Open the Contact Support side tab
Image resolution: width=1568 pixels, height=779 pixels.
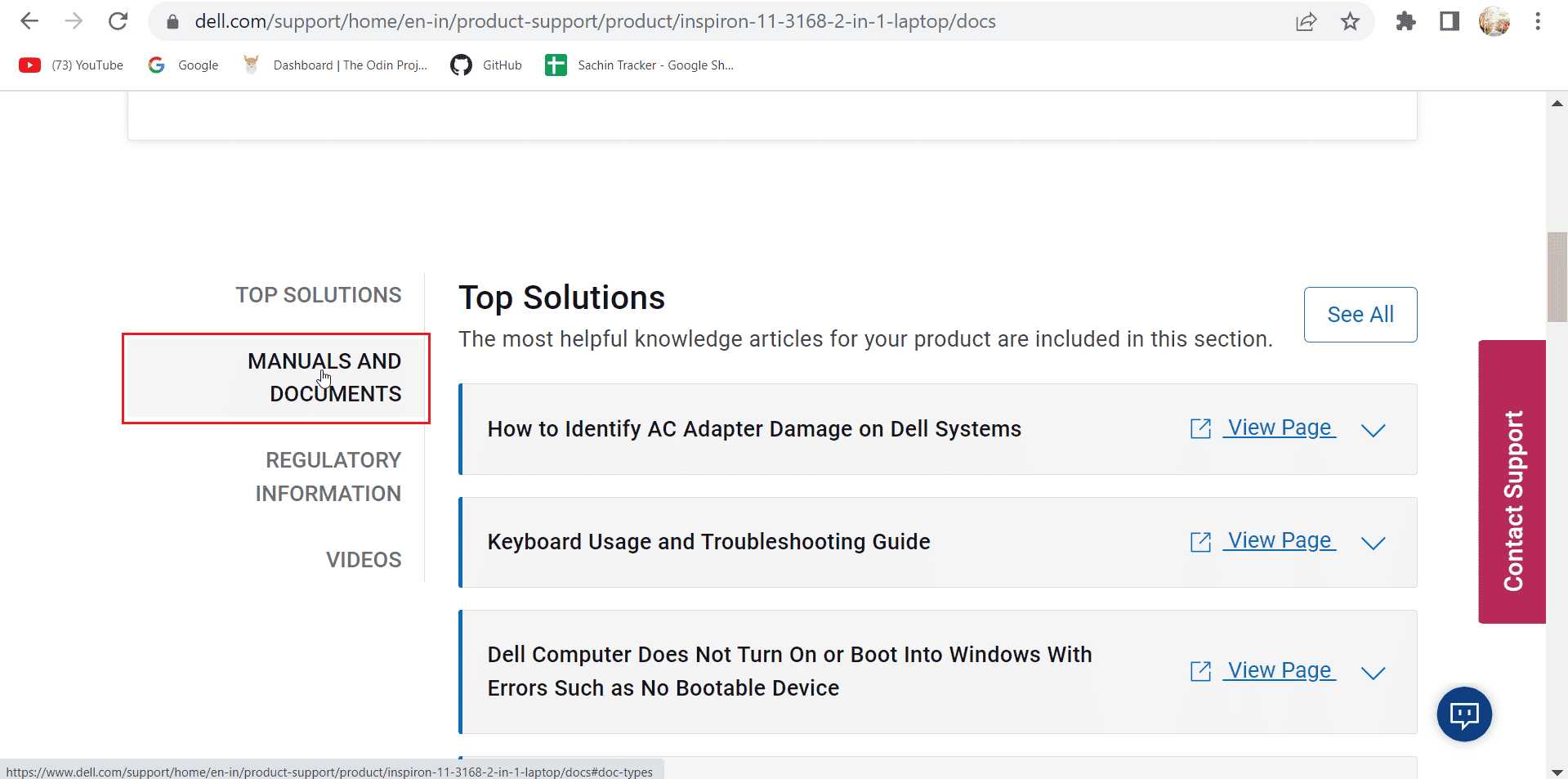point(1512,481)
